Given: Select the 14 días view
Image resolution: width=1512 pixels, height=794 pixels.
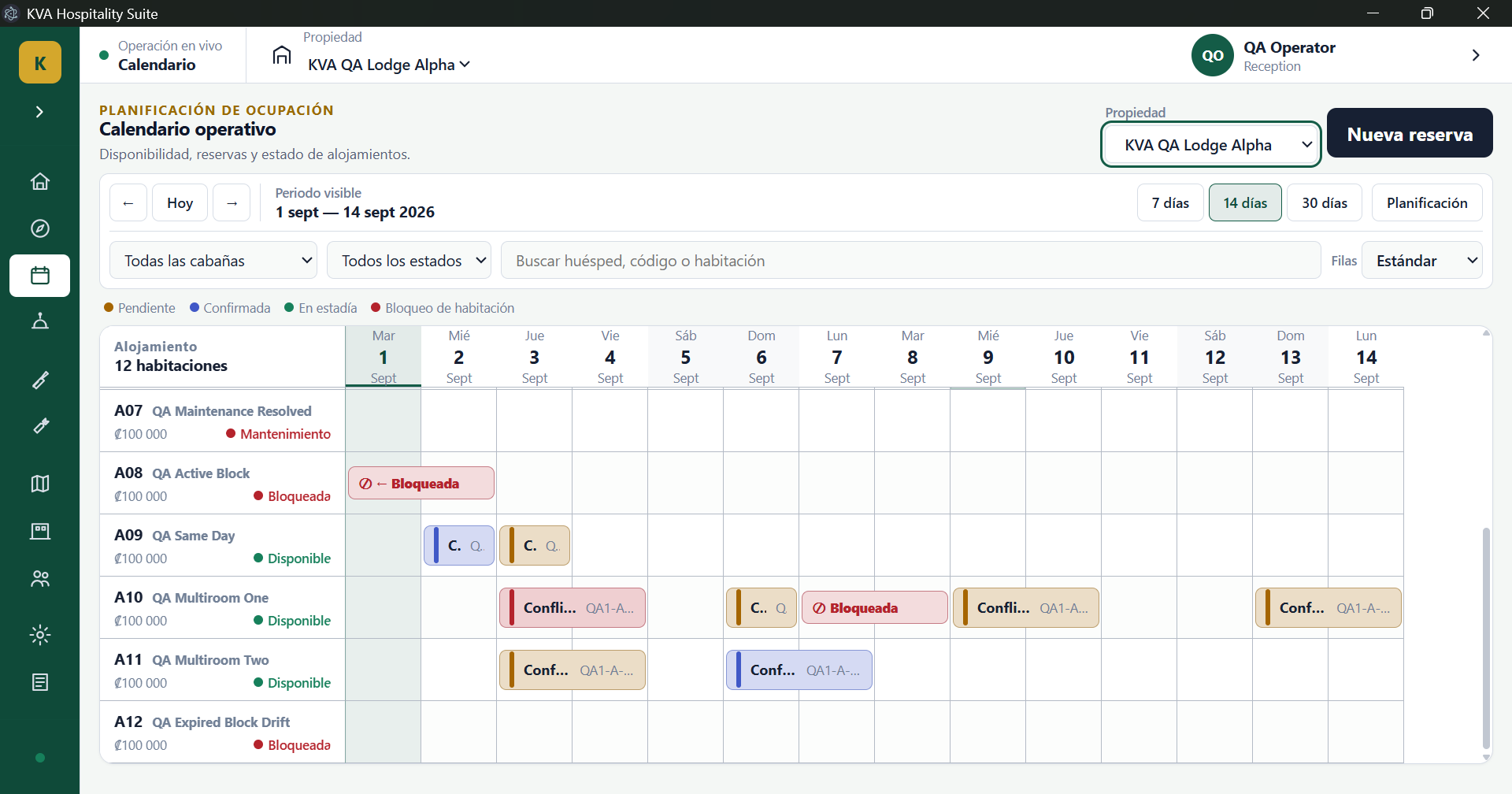Looking at the screenshot, I should [x=1245, y=202].
